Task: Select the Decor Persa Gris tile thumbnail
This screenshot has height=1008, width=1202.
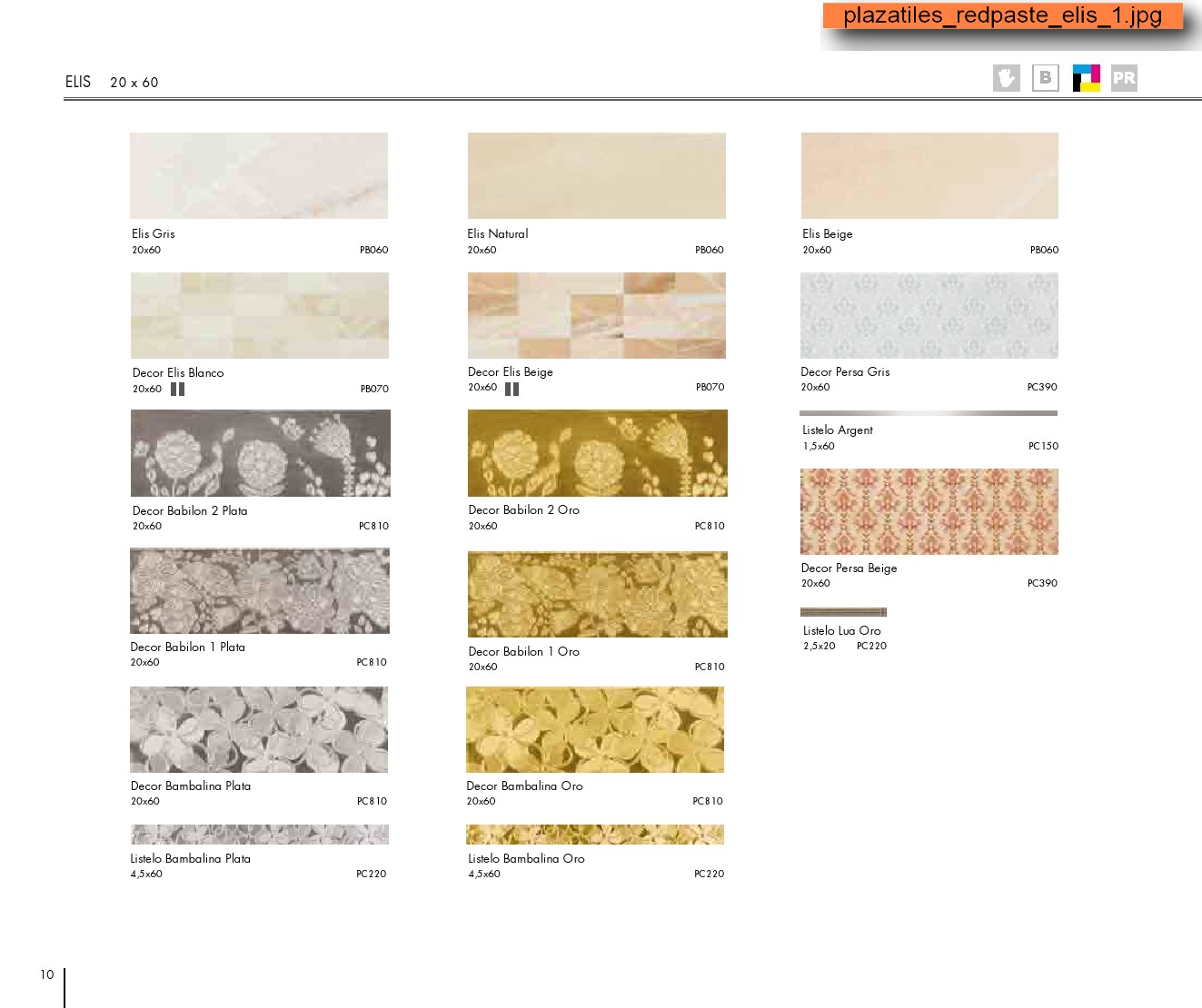Action: tap(929, 315)
